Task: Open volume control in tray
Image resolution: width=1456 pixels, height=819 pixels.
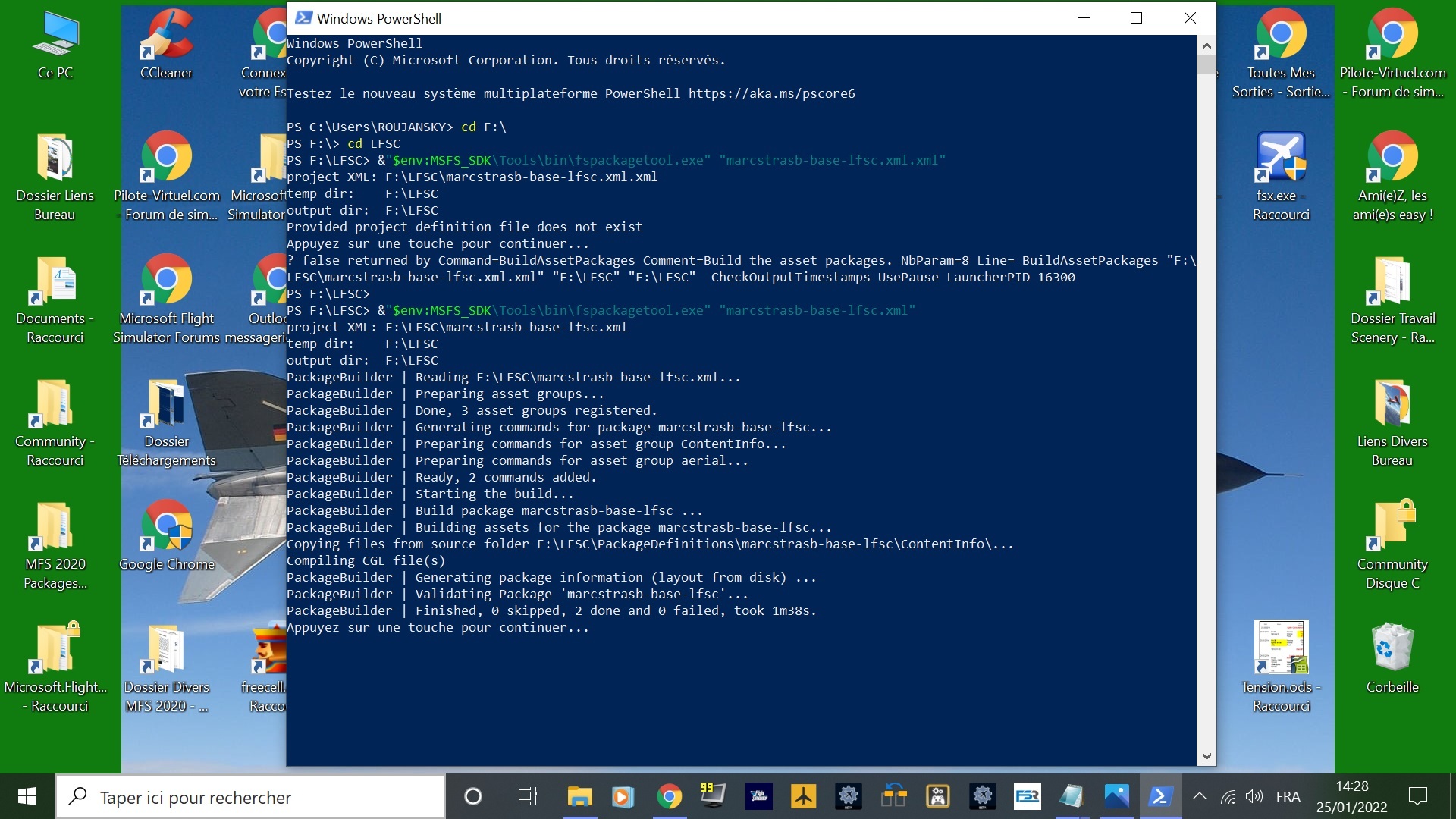Action: [x=1254, y=796]
